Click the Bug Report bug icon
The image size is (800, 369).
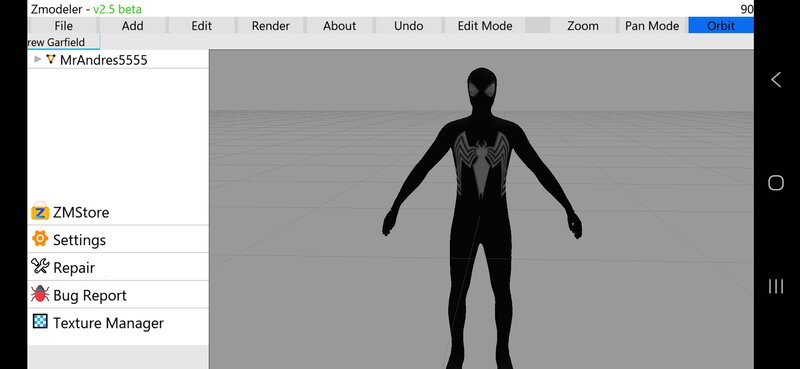coord(40,294)
